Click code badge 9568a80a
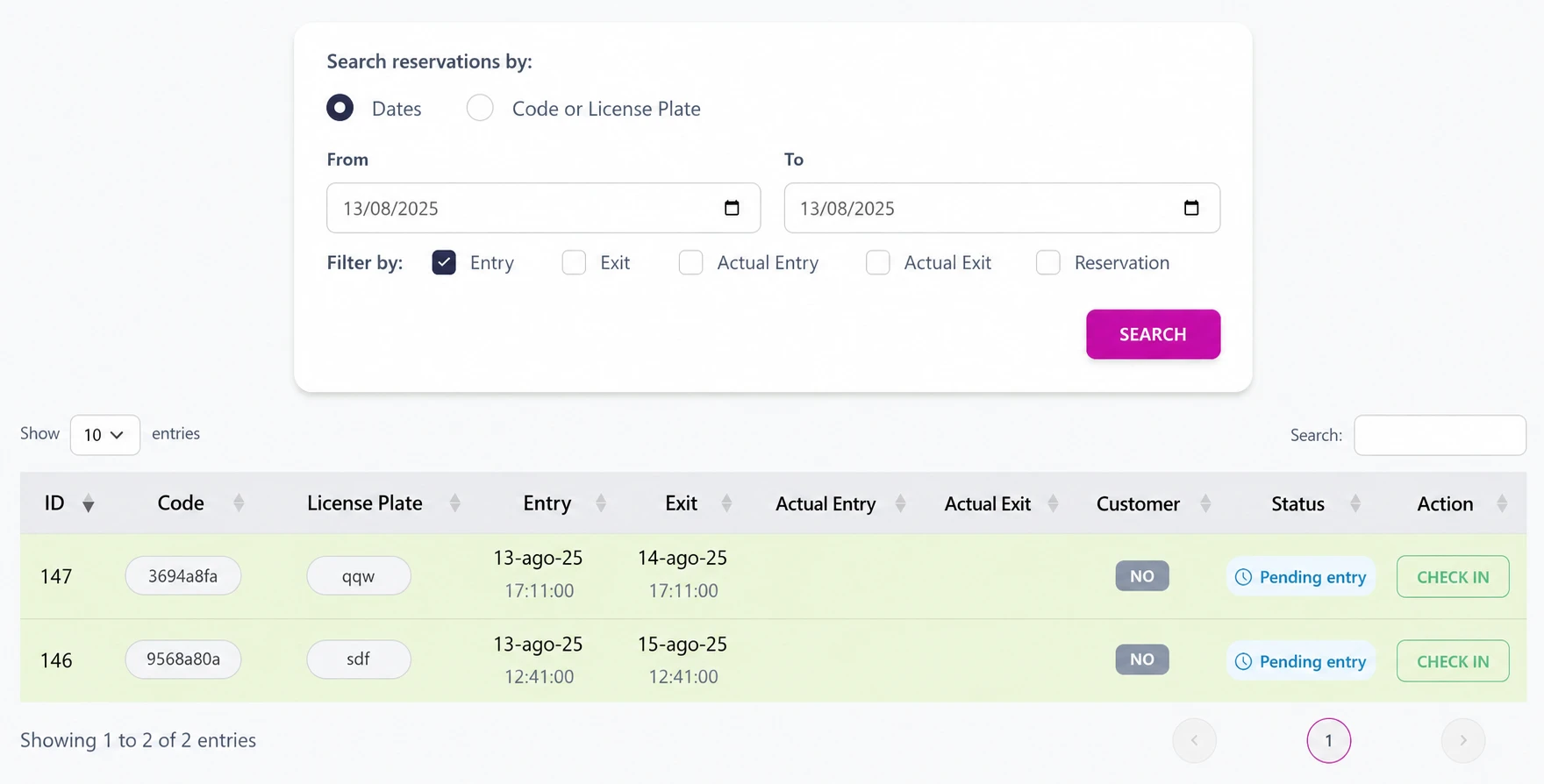The width and height of the screenshot is (1544, 784). pos(182,659)
